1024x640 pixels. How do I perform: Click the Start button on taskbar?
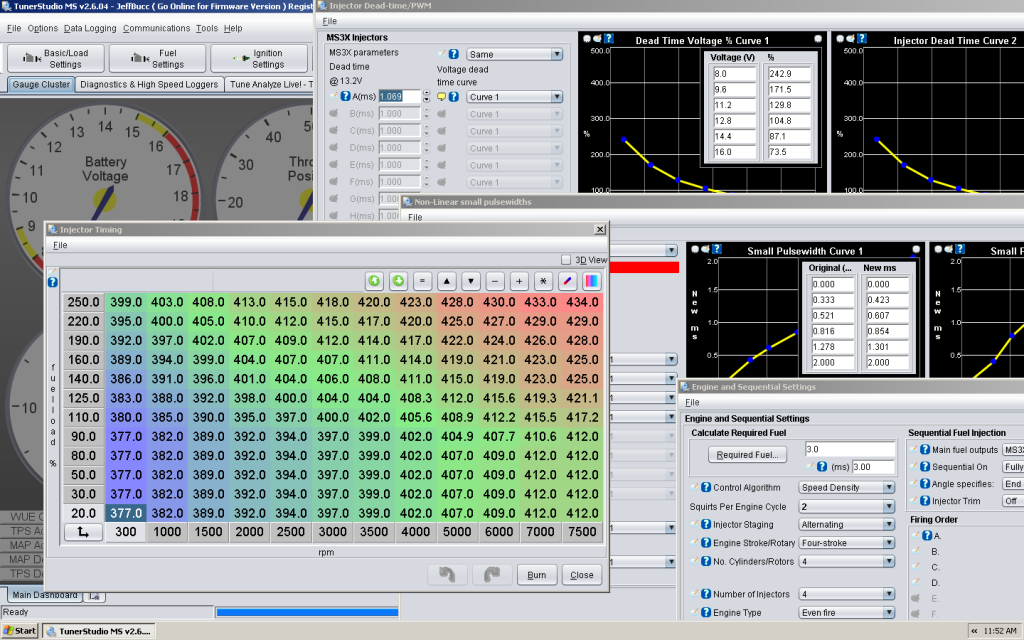[x=20, y=631]
